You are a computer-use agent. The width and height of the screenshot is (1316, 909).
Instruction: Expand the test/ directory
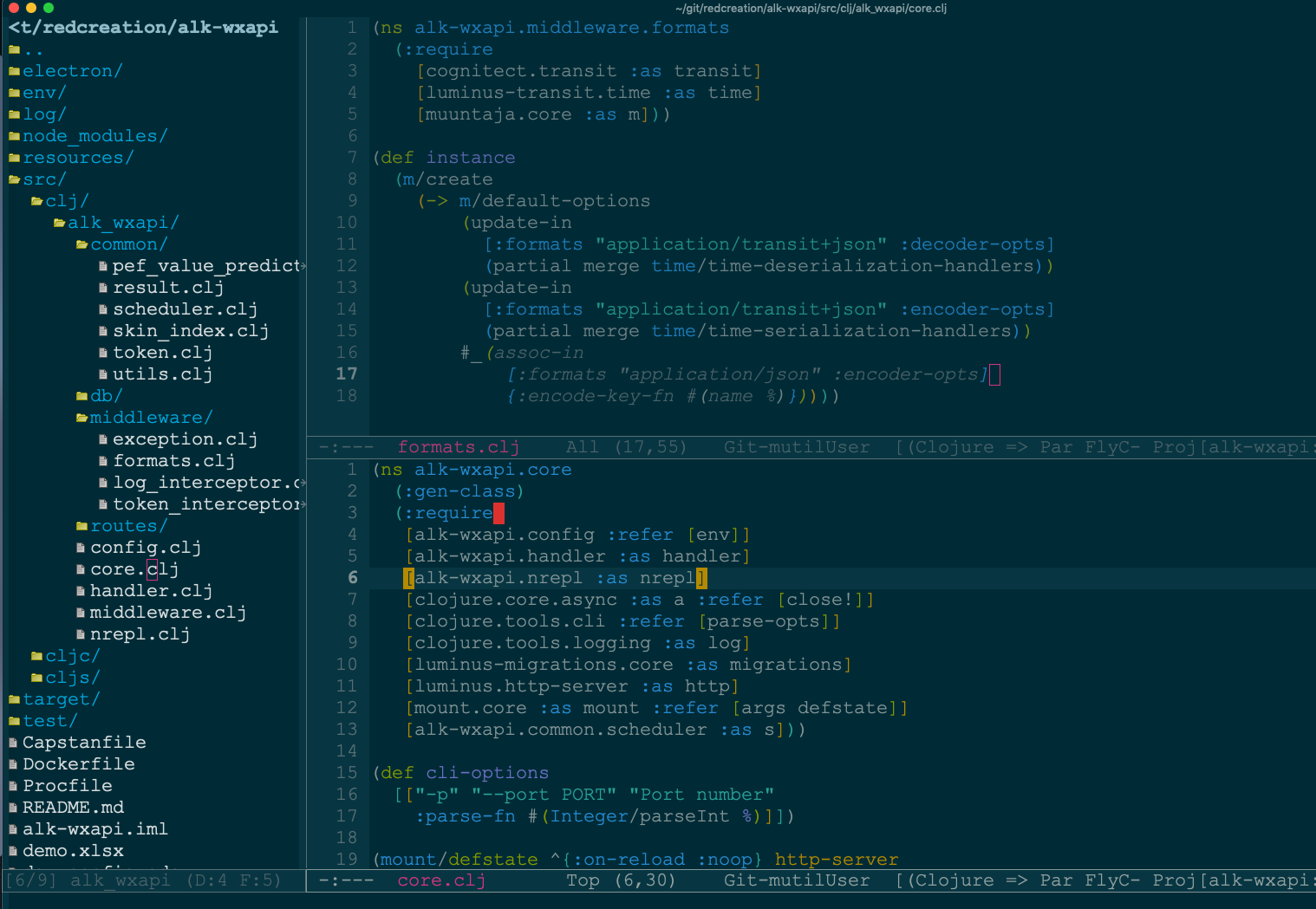(x=50, y=721)
